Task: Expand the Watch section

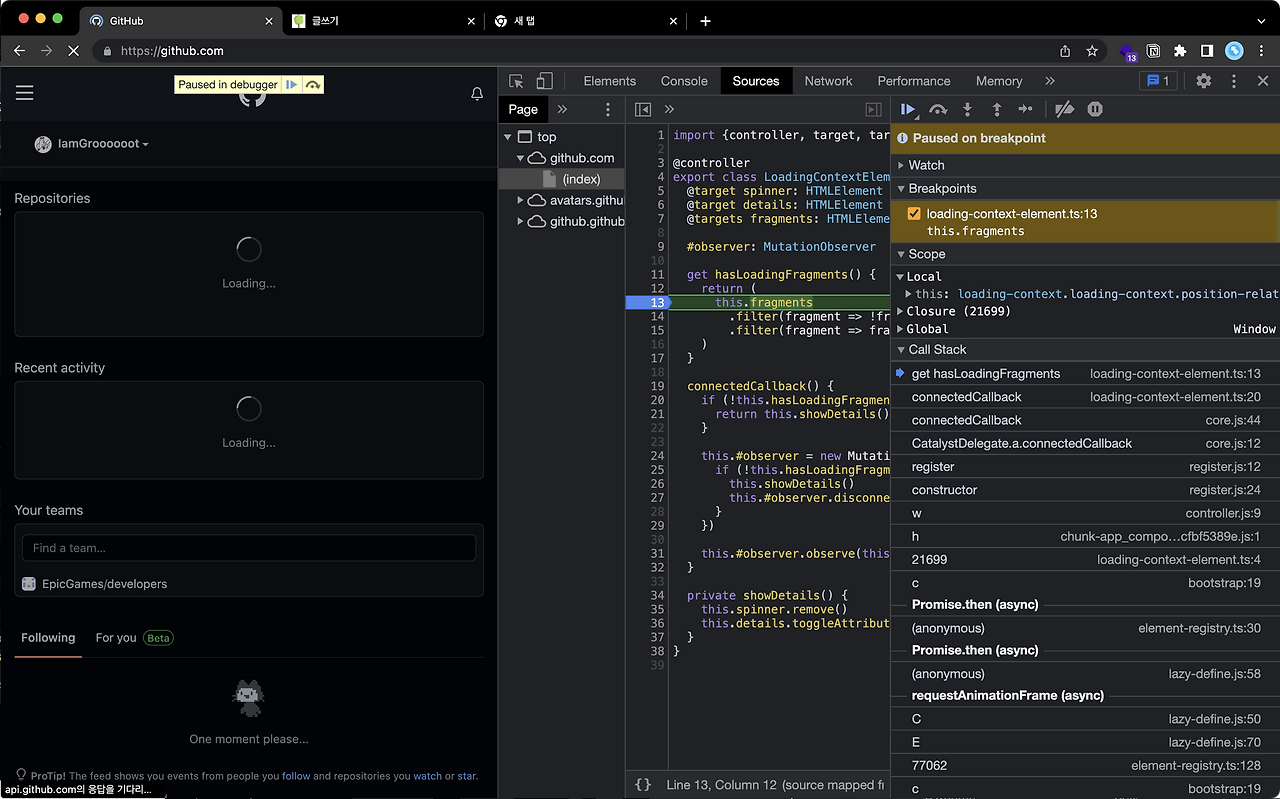Action: (925, 165)
